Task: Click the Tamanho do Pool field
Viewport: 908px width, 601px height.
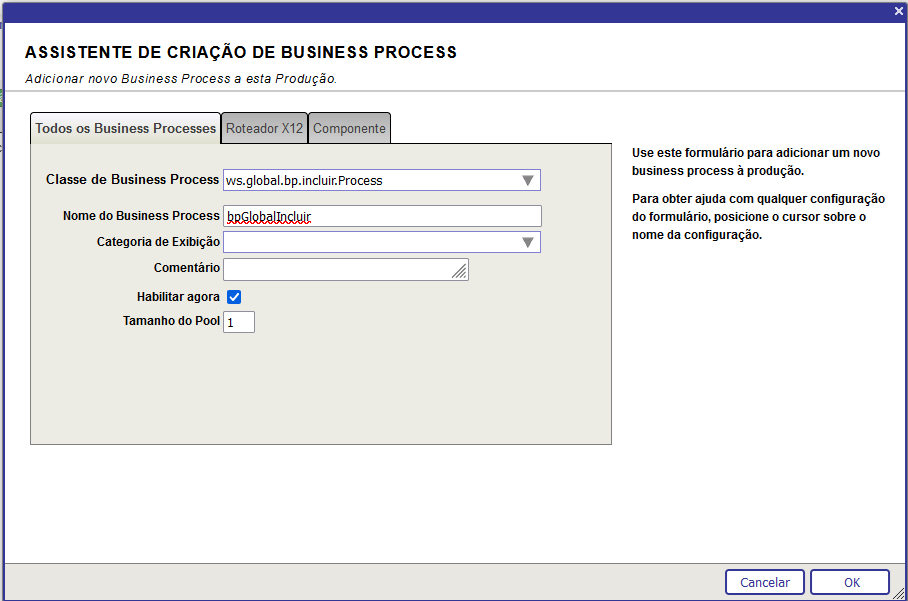Action: [239, 322]
